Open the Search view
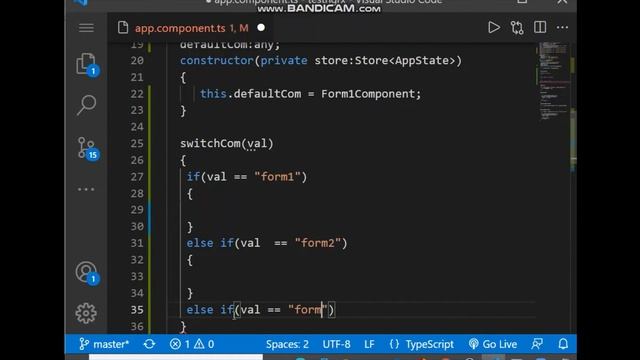 [86, 105]
